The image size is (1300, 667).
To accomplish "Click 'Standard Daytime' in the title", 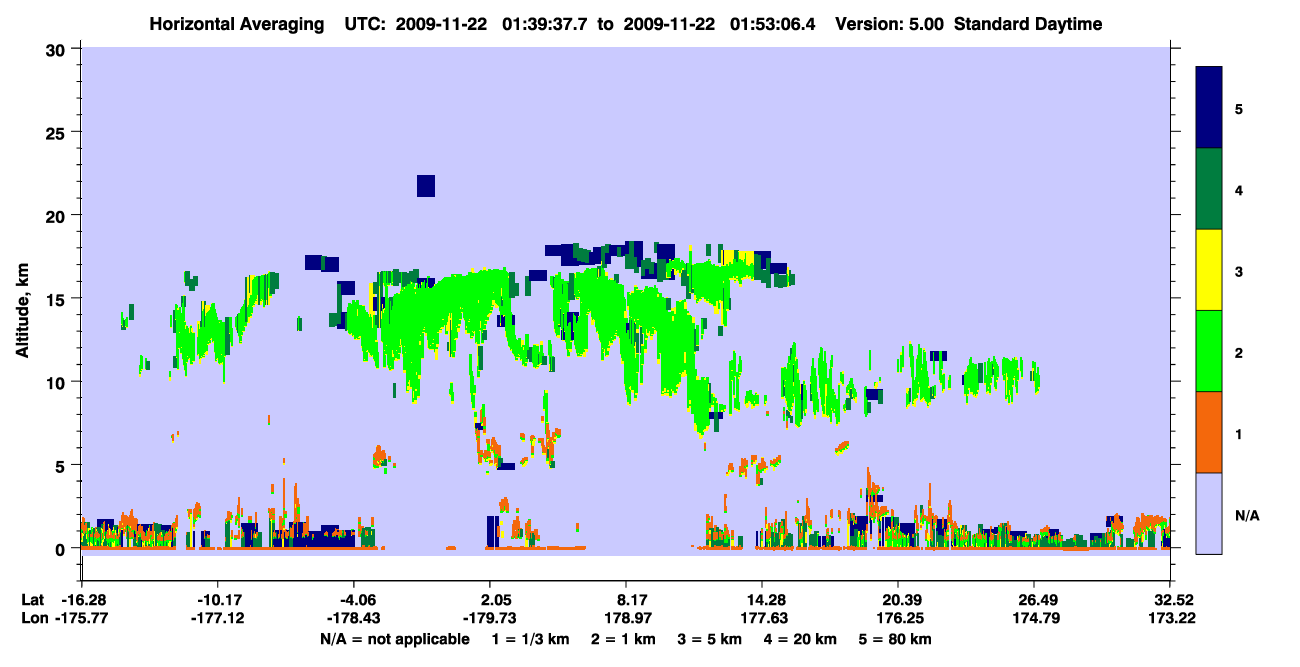I will point(1028,24).
